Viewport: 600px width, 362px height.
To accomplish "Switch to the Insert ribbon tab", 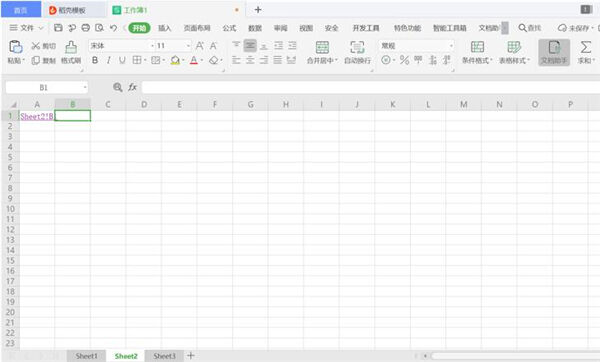I will point(165,28).
